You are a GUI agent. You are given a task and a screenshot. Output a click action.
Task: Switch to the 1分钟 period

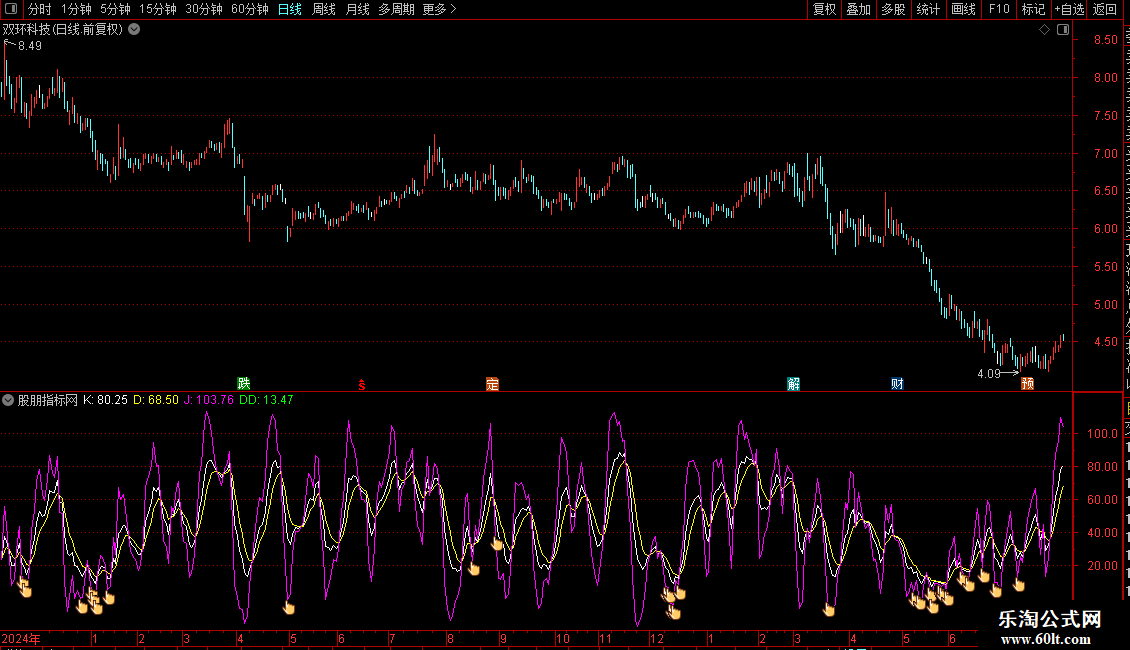tap(76, 9)
